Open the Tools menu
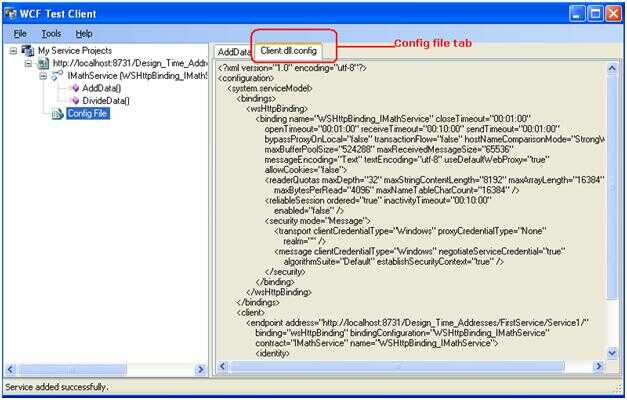 51,33
